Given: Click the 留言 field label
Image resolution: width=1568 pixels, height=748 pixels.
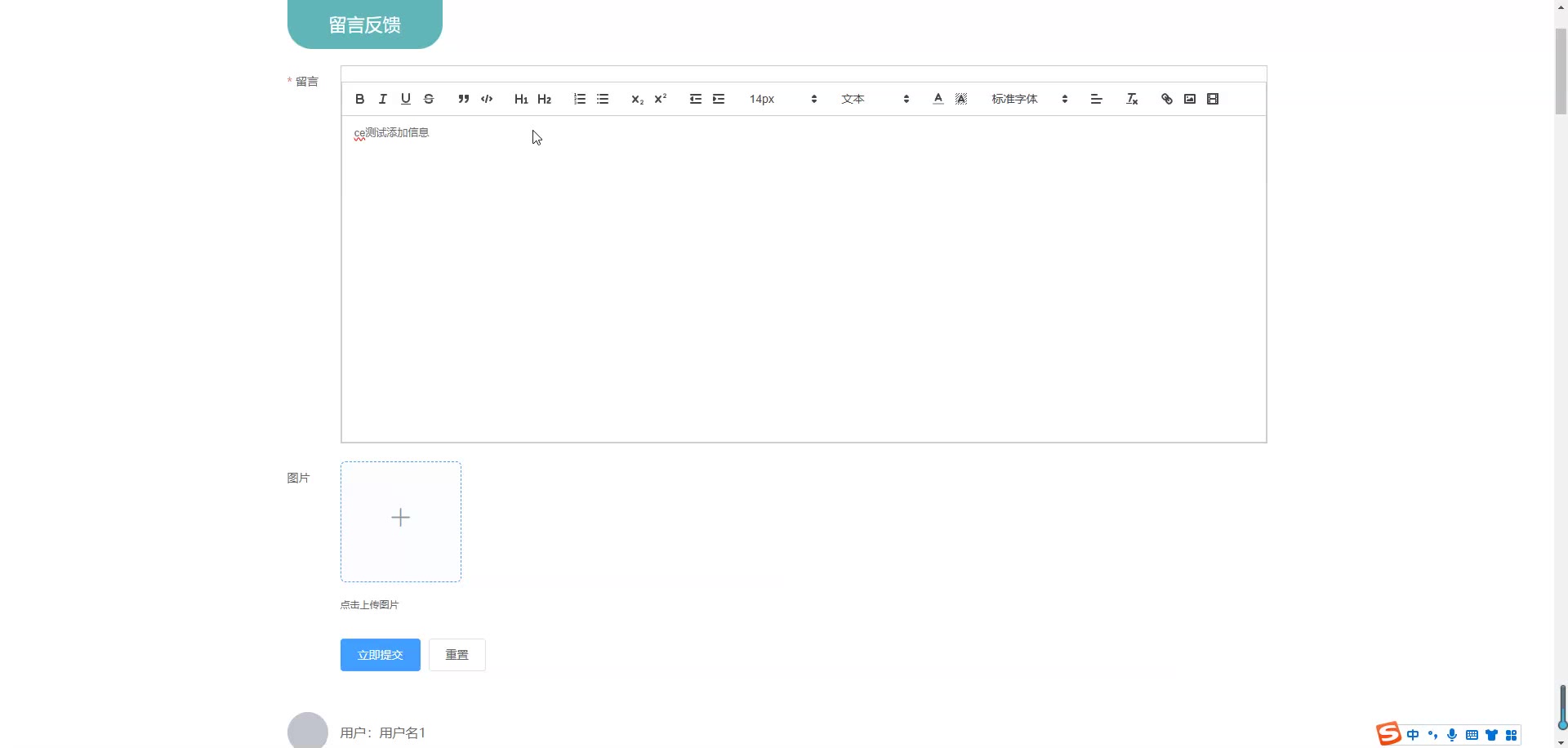Looking at the screenshot, I should click(x=307, y=82).
